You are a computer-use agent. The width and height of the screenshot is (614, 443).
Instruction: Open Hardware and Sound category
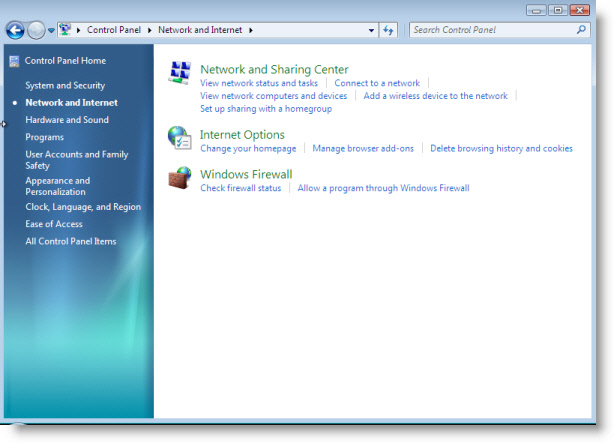(x=67, y=120)
